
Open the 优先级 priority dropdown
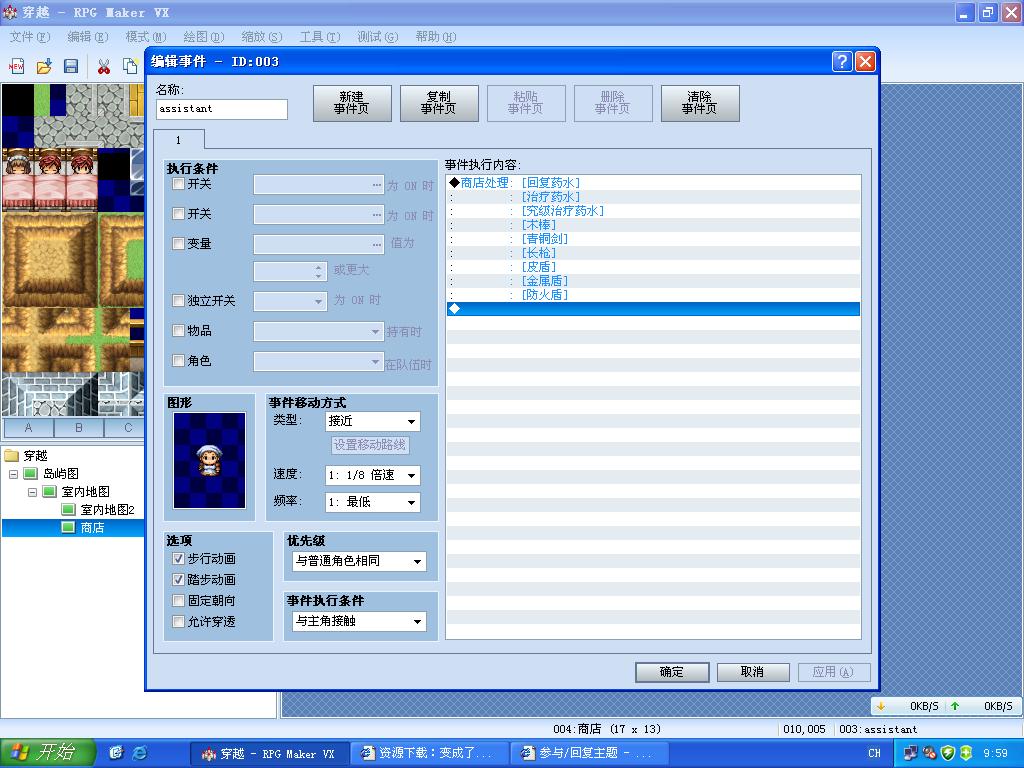tap(359, 561)
